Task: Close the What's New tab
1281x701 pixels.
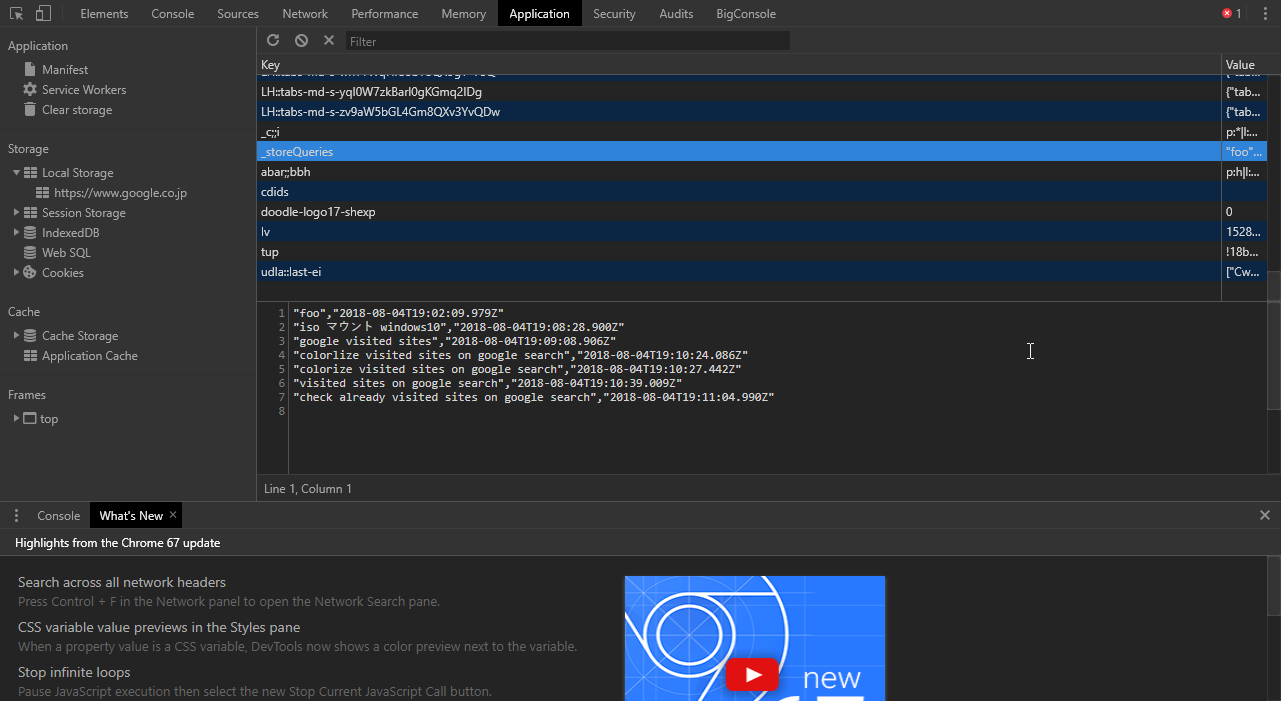Action: coord(173,515)
